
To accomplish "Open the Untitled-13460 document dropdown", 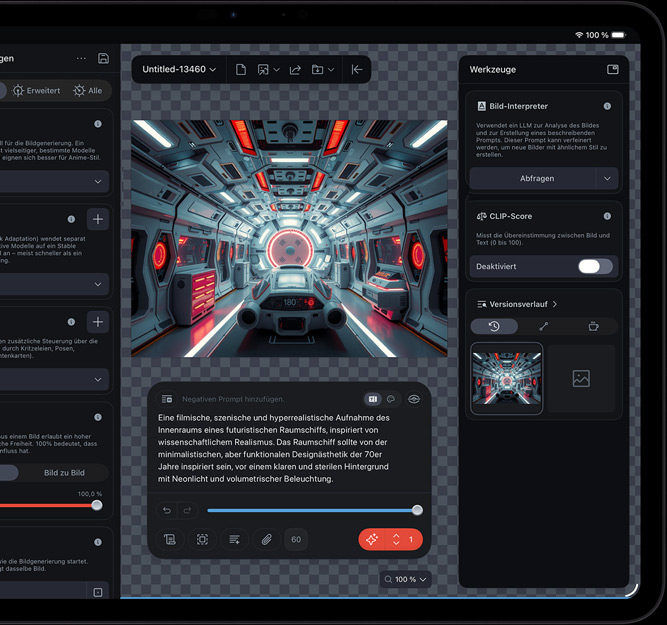I will [x=180, y=70].
